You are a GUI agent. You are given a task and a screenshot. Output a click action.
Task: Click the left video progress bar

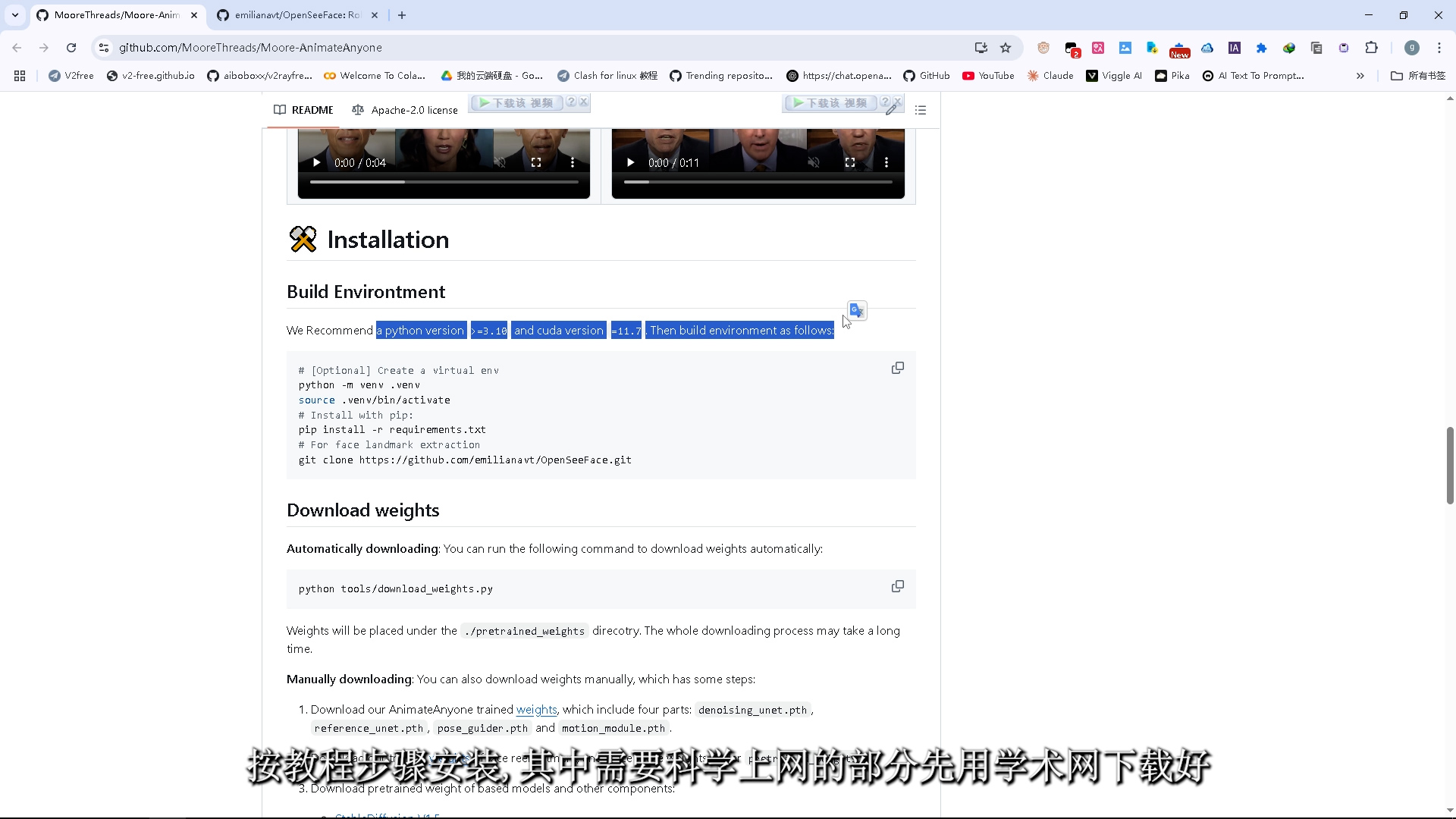coord(444,182)
